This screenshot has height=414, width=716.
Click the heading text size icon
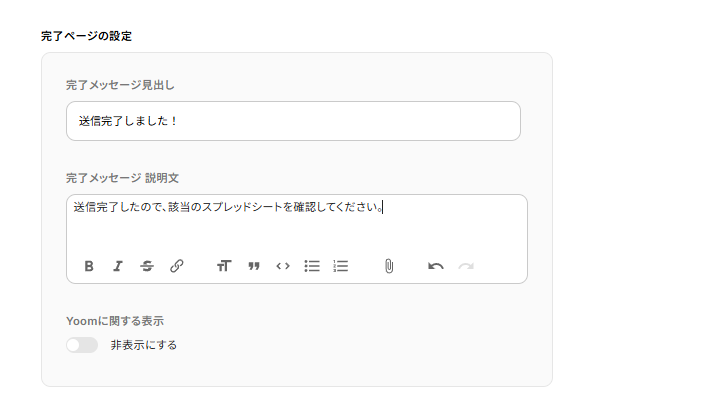click(x=224, y=266)
